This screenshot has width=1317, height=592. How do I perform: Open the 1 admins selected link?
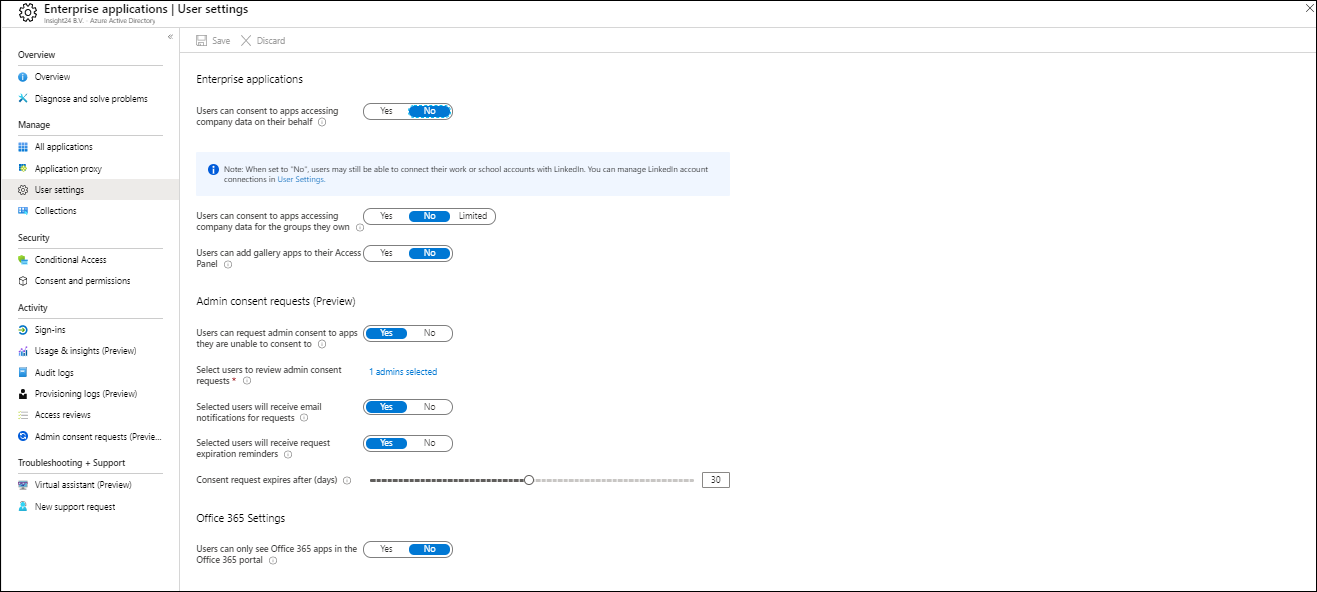(403, 372)
